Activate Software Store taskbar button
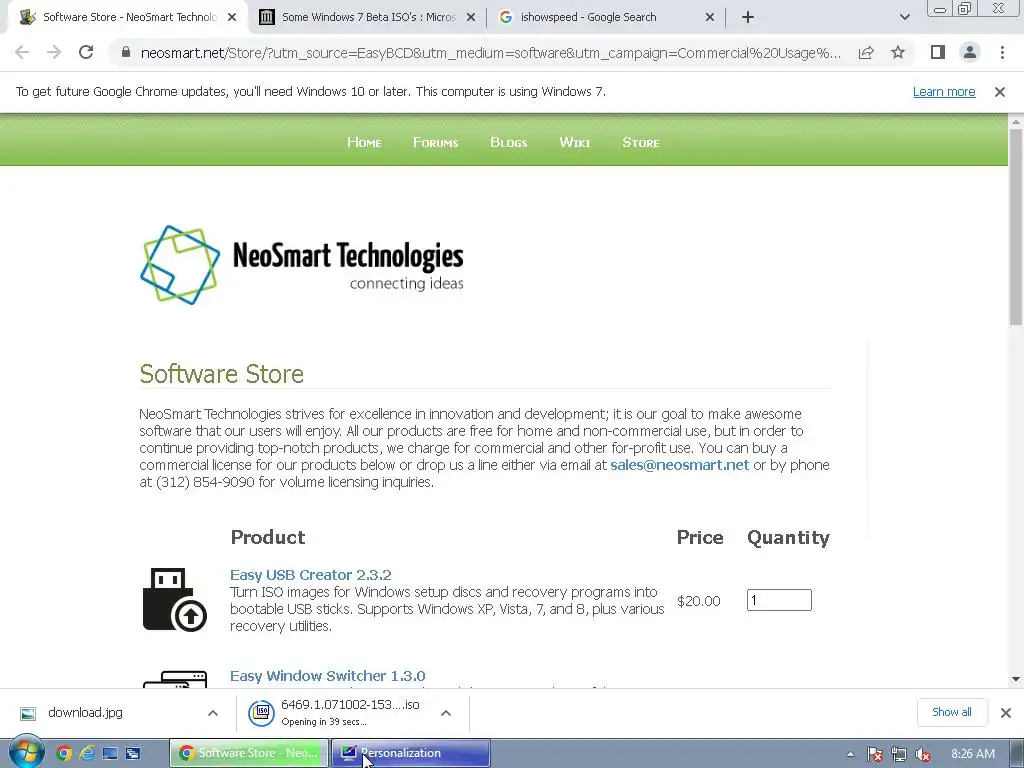This screenshot has height=768, width=1024. pyautogui.click(x=249, y=753)
